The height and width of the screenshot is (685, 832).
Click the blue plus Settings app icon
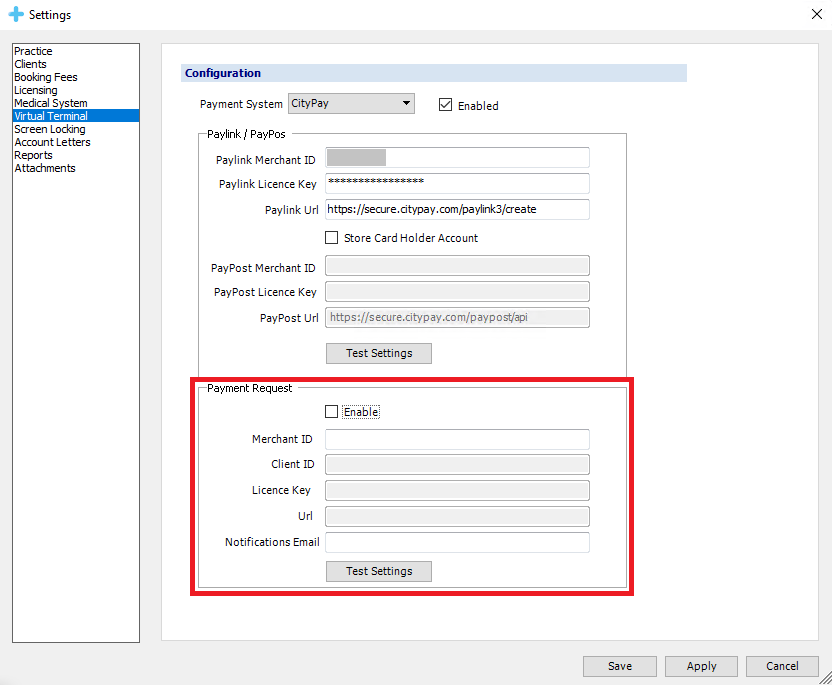[x=15, y=15]
